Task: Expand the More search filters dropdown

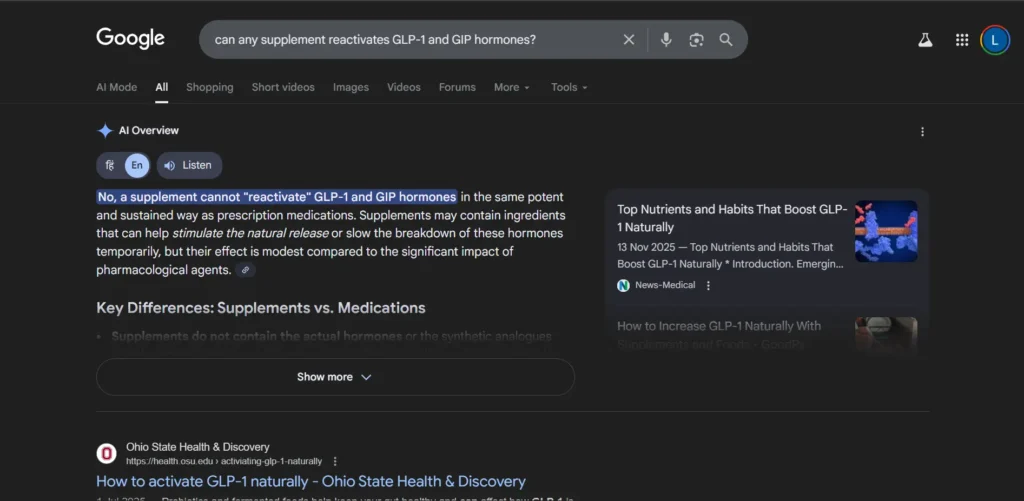Action: point(511,87)
